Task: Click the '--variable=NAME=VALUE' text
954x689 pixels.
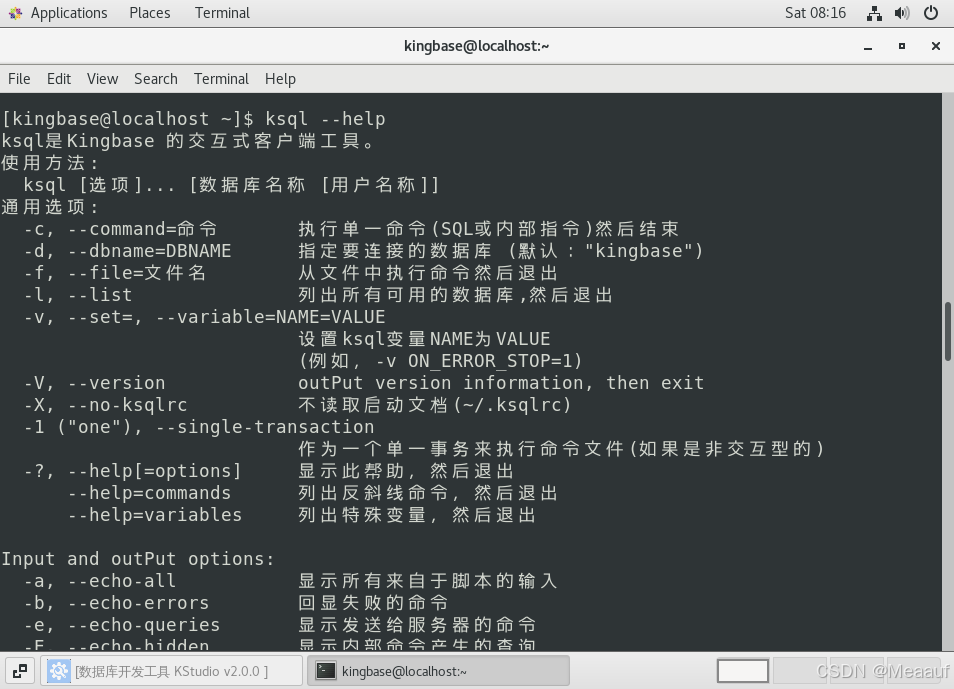Action: [x=271, y=317]
